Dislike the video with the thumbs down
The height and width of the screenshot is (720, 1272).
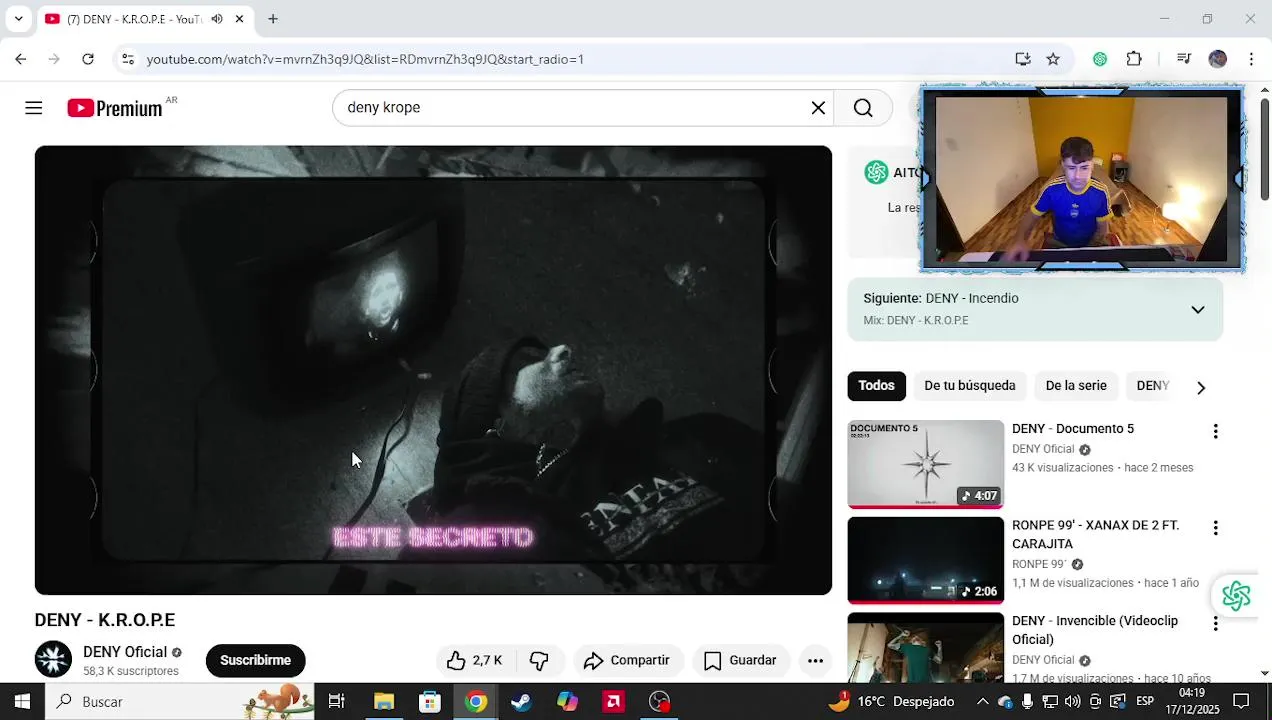click(x=539, y=660)
